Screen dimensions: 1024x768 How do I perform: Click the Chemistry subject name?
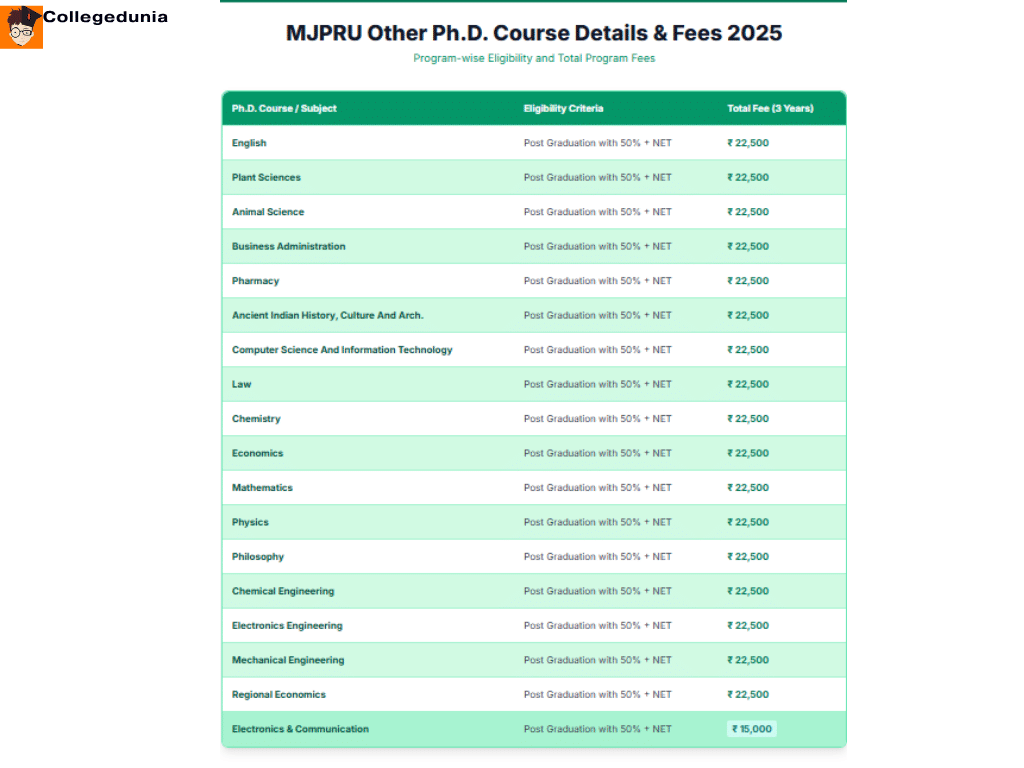(x=256, y=419)
